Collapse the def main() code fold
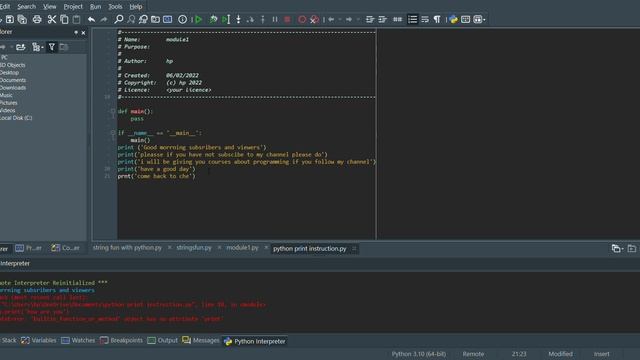This screenshot has width=640, height=360. tap(113, 111)
